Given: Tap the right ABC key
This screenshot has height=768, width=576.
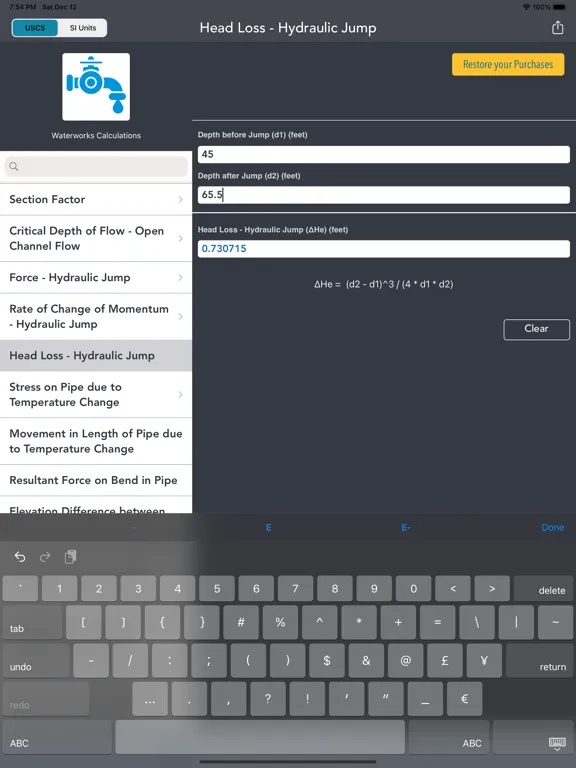Looking at the screenshot, I should pos(449,737).
